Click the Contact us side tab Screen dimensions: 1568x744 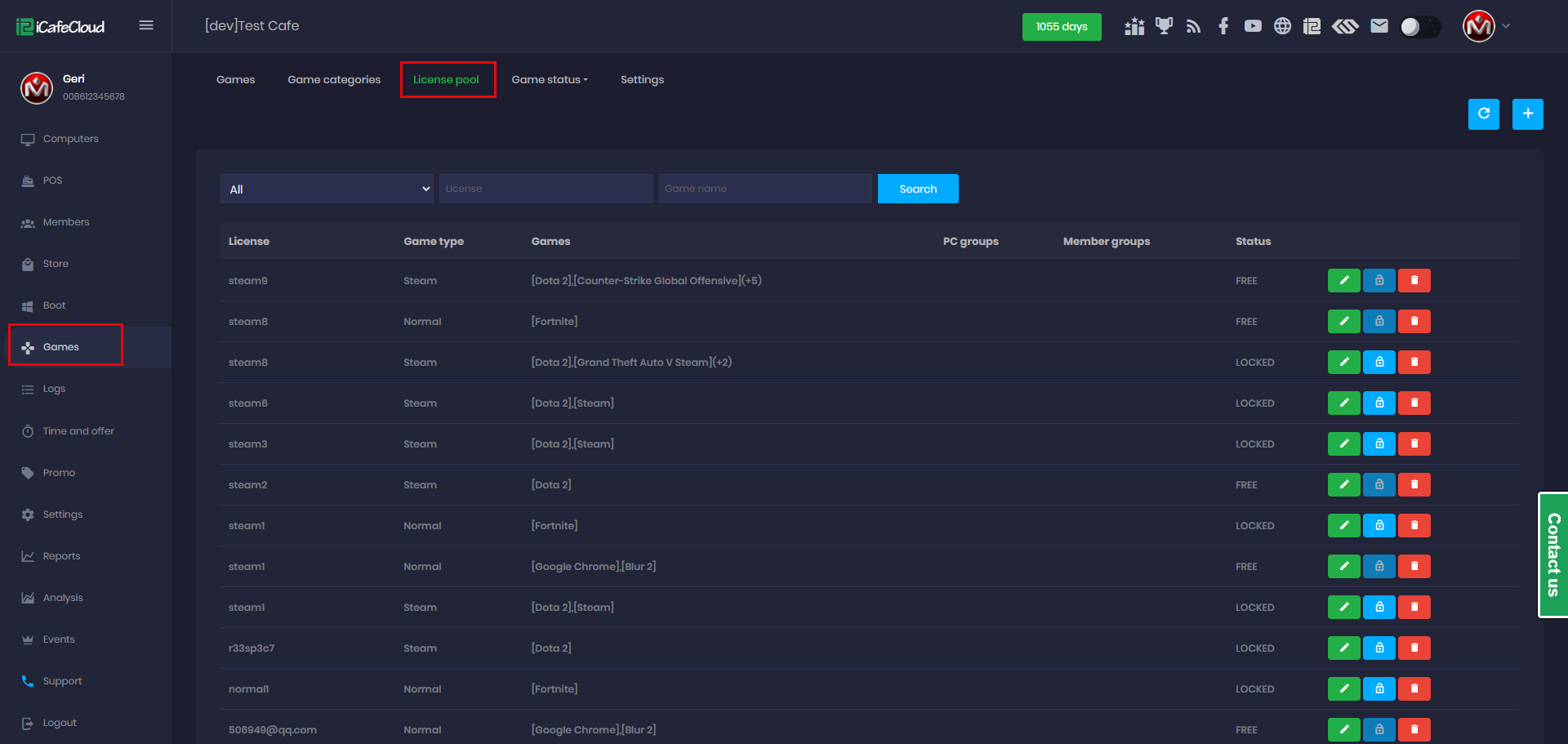1553,555
